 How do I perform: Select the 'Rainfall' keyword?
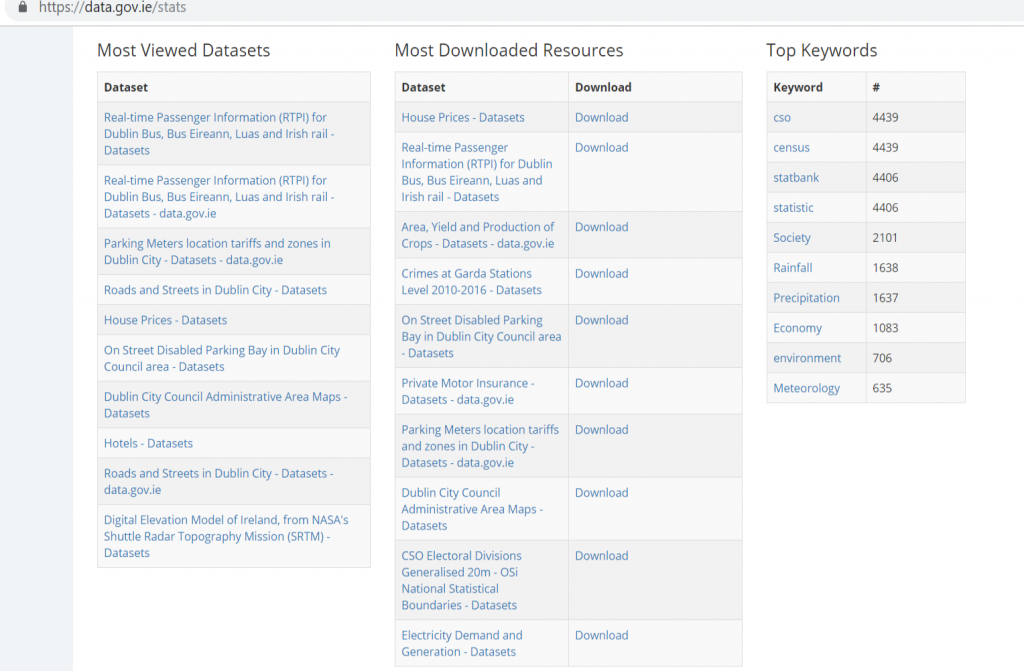pyautogui.click(x=793, y=268)
